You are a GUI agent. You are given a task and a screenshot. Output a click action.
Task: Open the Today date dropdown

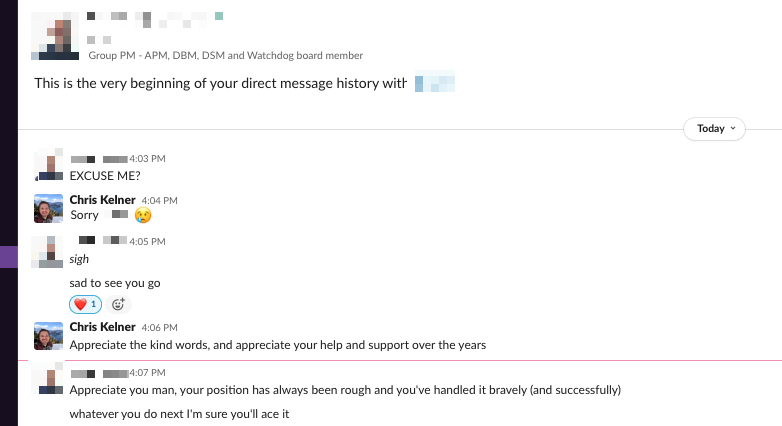(714, 129)
